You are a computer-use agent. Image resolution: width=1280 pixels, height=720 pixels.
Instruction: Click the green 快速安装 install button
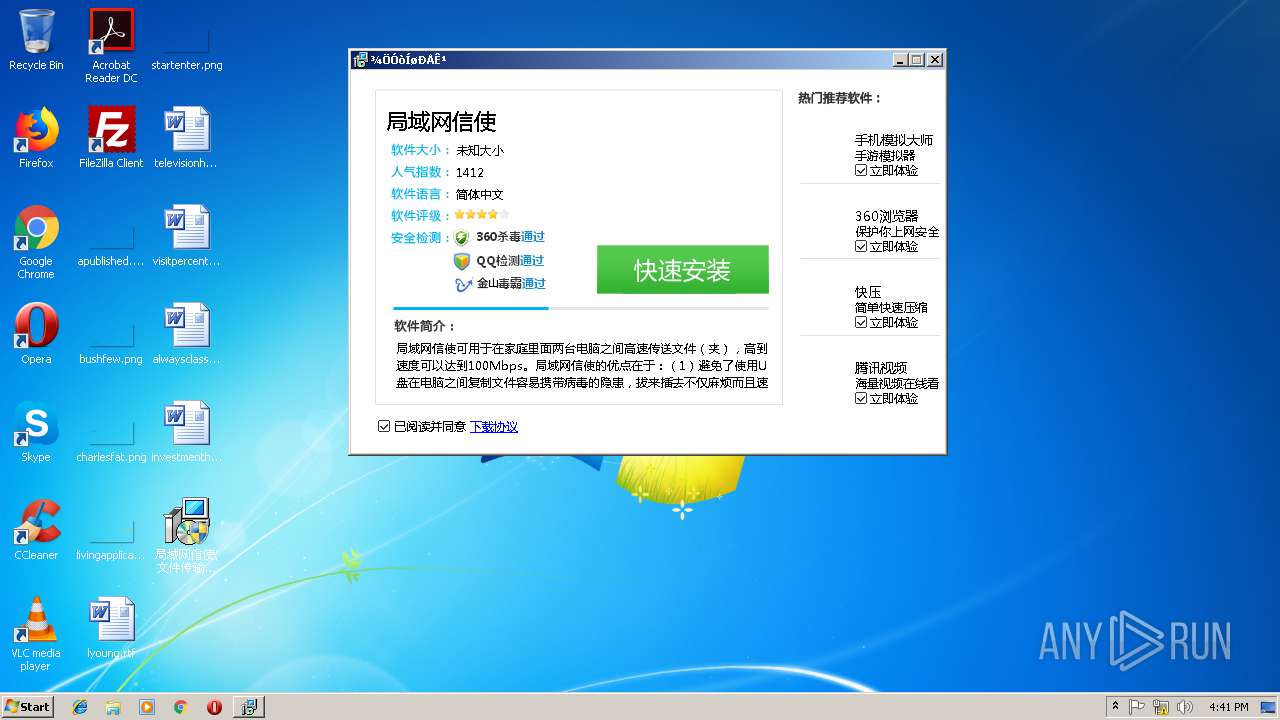pyautogui.click(x=682, y=270)
